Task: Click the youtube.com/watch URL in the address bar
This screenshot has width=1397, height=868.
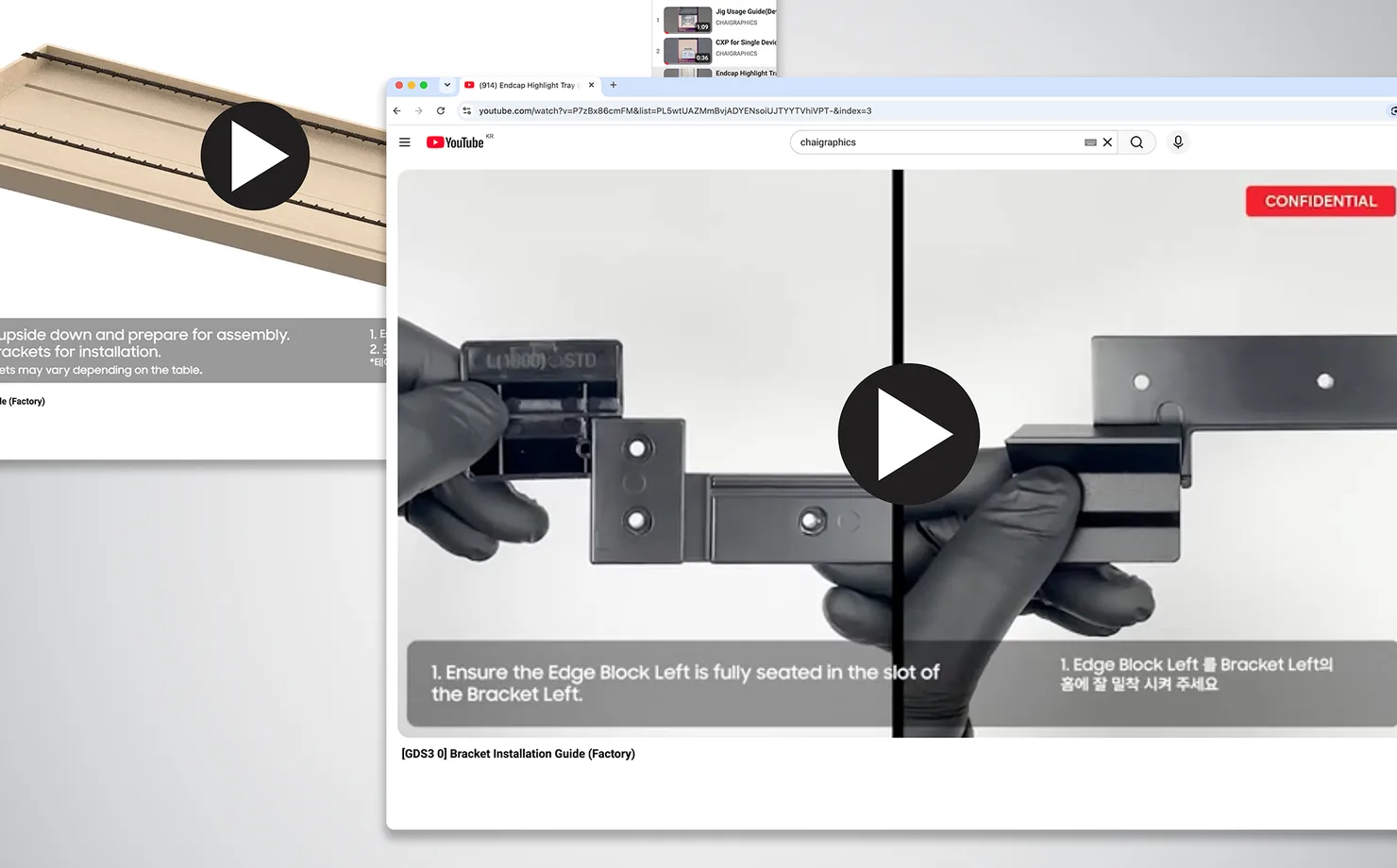Action: tap(675, 110)
